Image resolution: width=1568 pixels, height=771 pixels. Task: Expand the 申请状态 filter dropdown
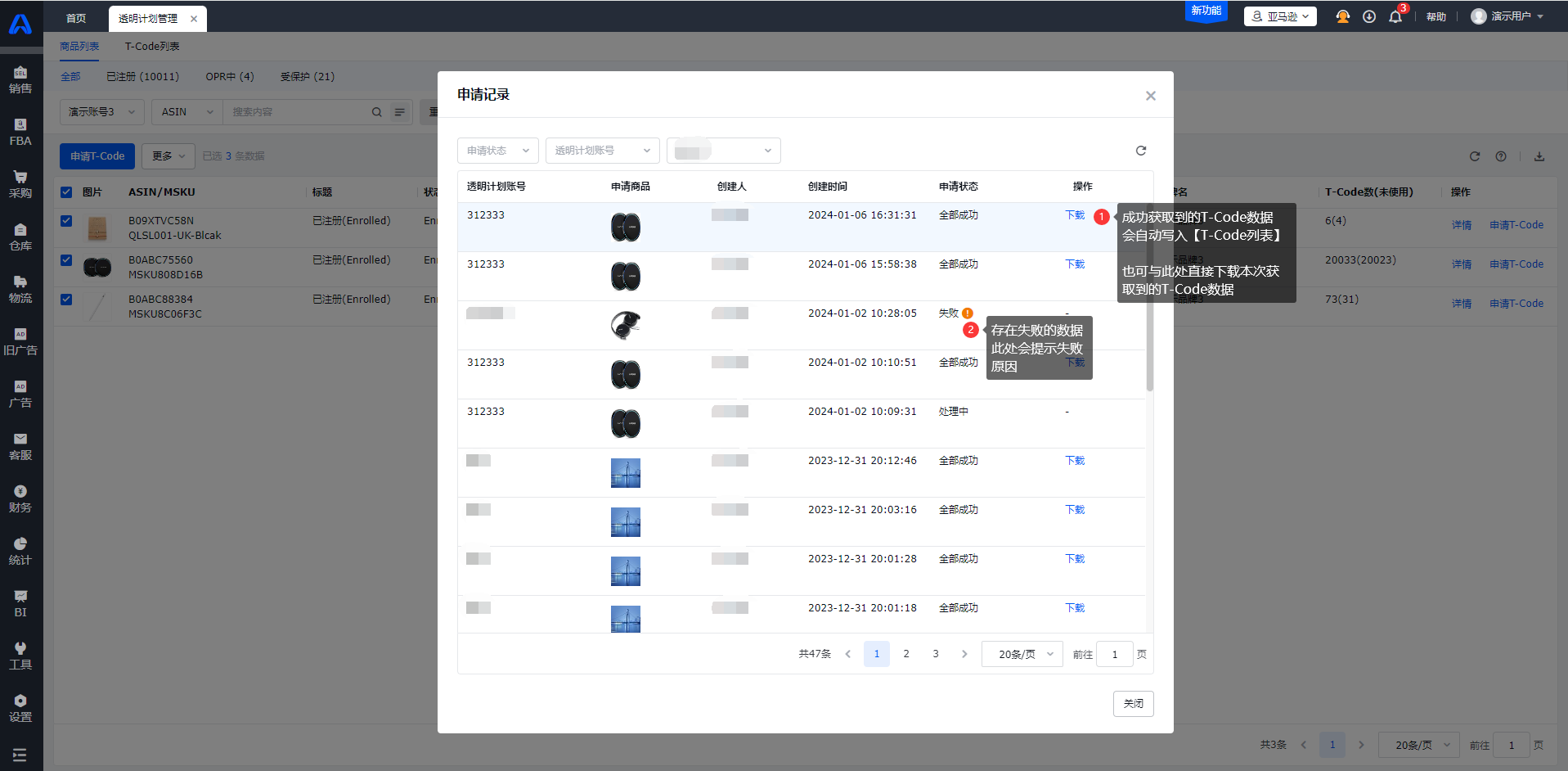coord(497,151)
